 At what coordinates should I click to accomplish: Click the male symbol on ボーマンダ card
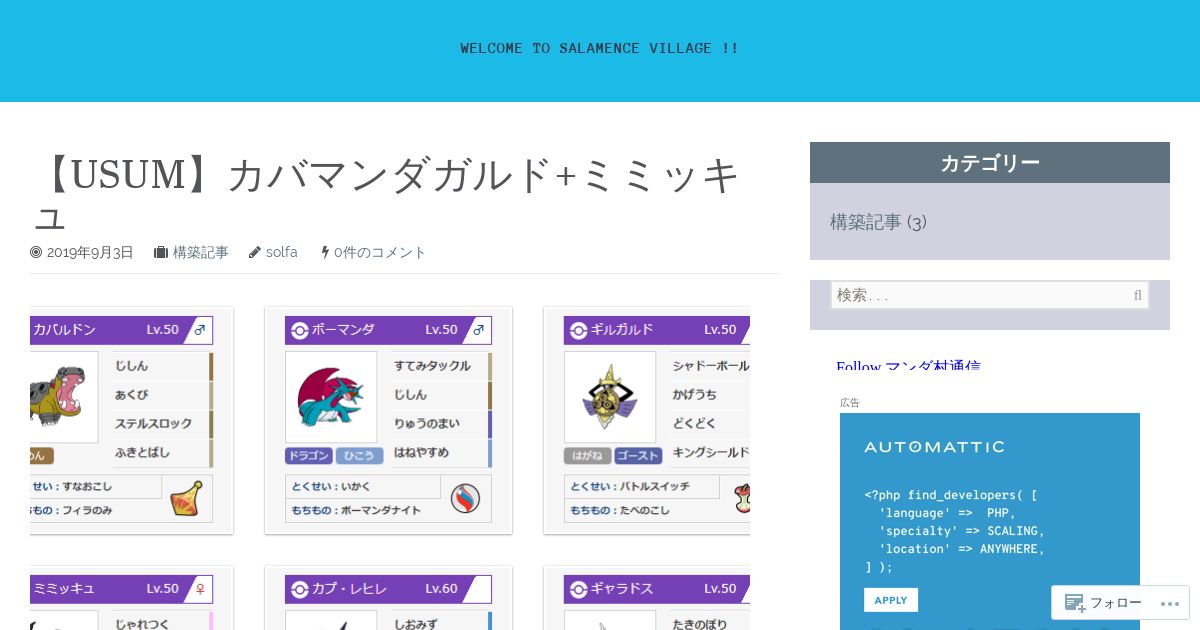478,330
